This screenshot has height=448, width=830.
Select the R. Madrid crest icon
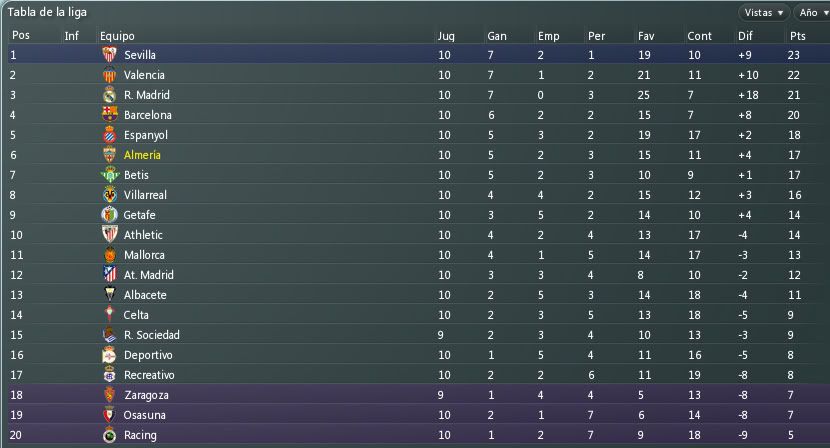110,95
